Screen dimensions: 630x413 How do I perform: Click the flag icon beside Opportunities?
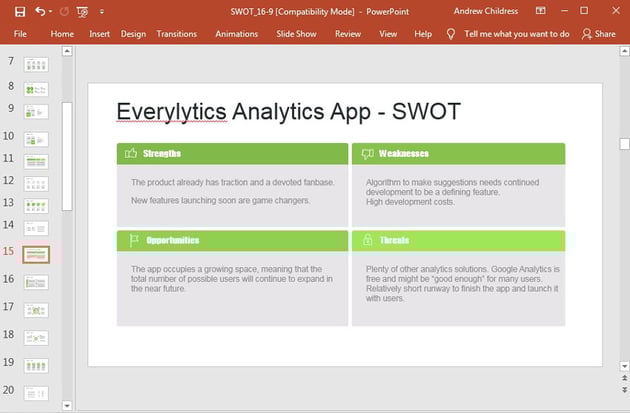131,240
